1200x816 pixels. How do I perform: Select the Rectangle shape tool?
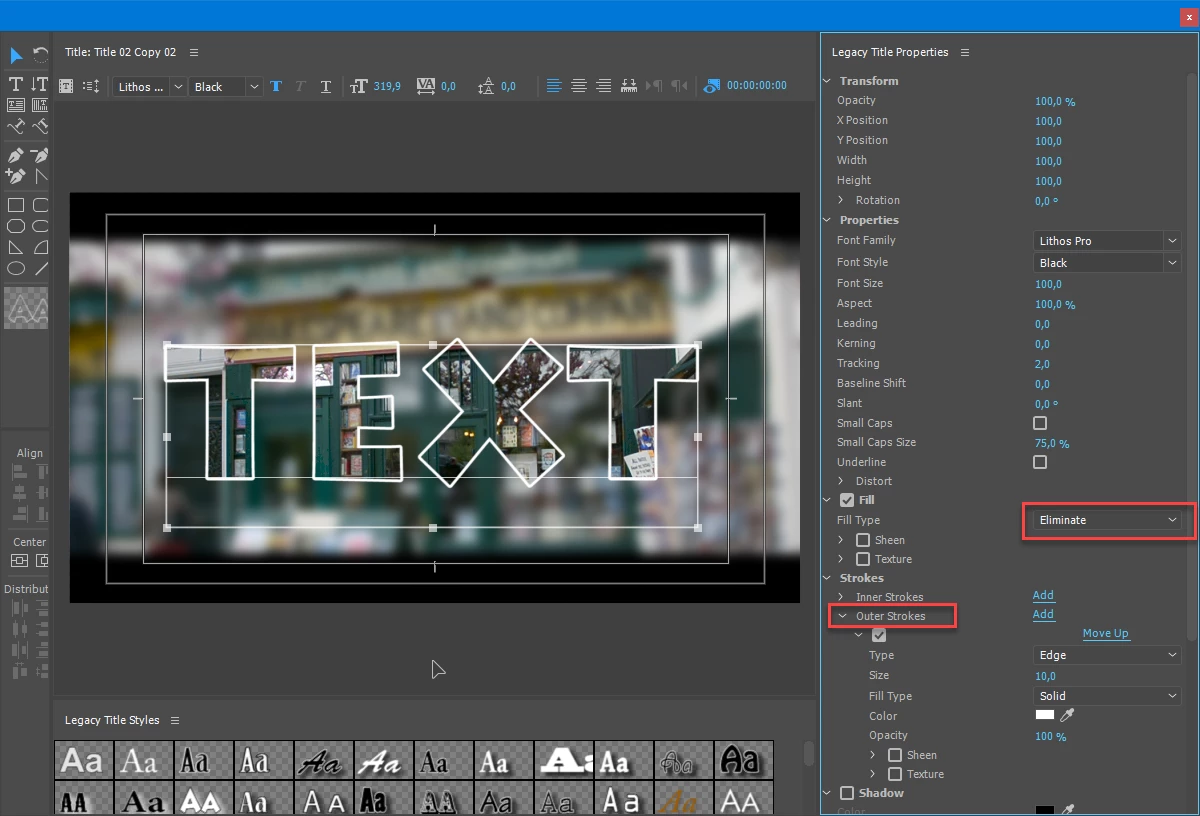pyautogui.click(x=16, y=205)
